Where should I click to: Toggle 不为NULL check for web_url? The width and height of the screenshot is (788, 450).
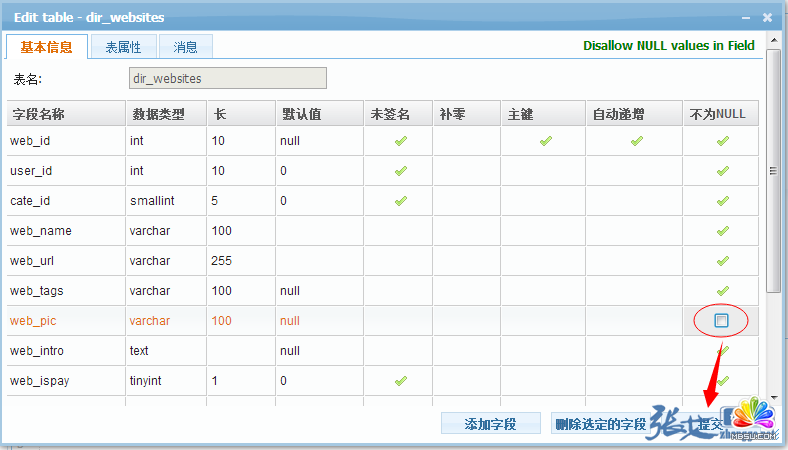click(x=723, y=261)
